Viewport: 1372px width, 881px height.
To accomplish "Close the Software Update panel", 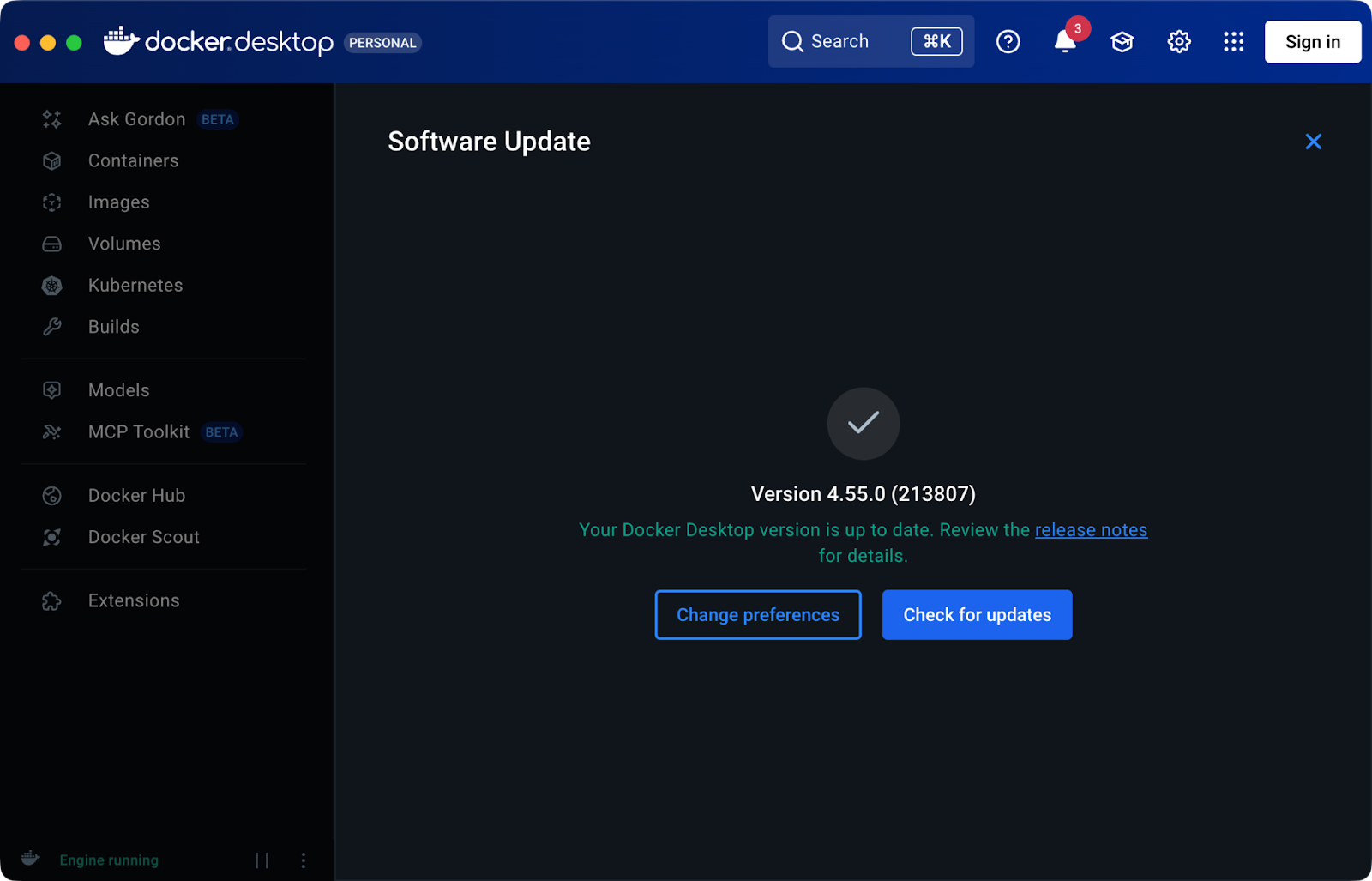I will [x=1313, y=142].
